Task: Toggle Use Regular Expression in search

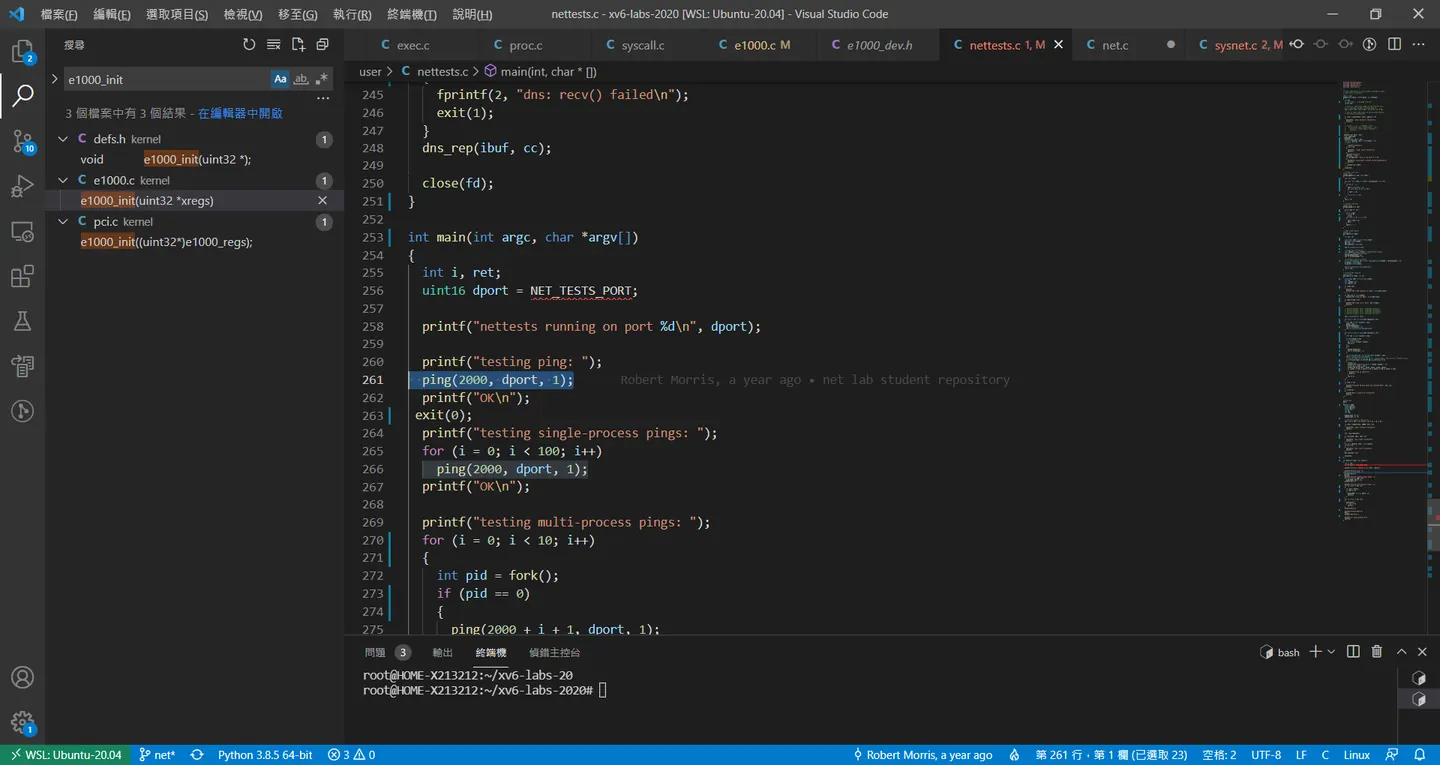Action: [x=321, y=79]
